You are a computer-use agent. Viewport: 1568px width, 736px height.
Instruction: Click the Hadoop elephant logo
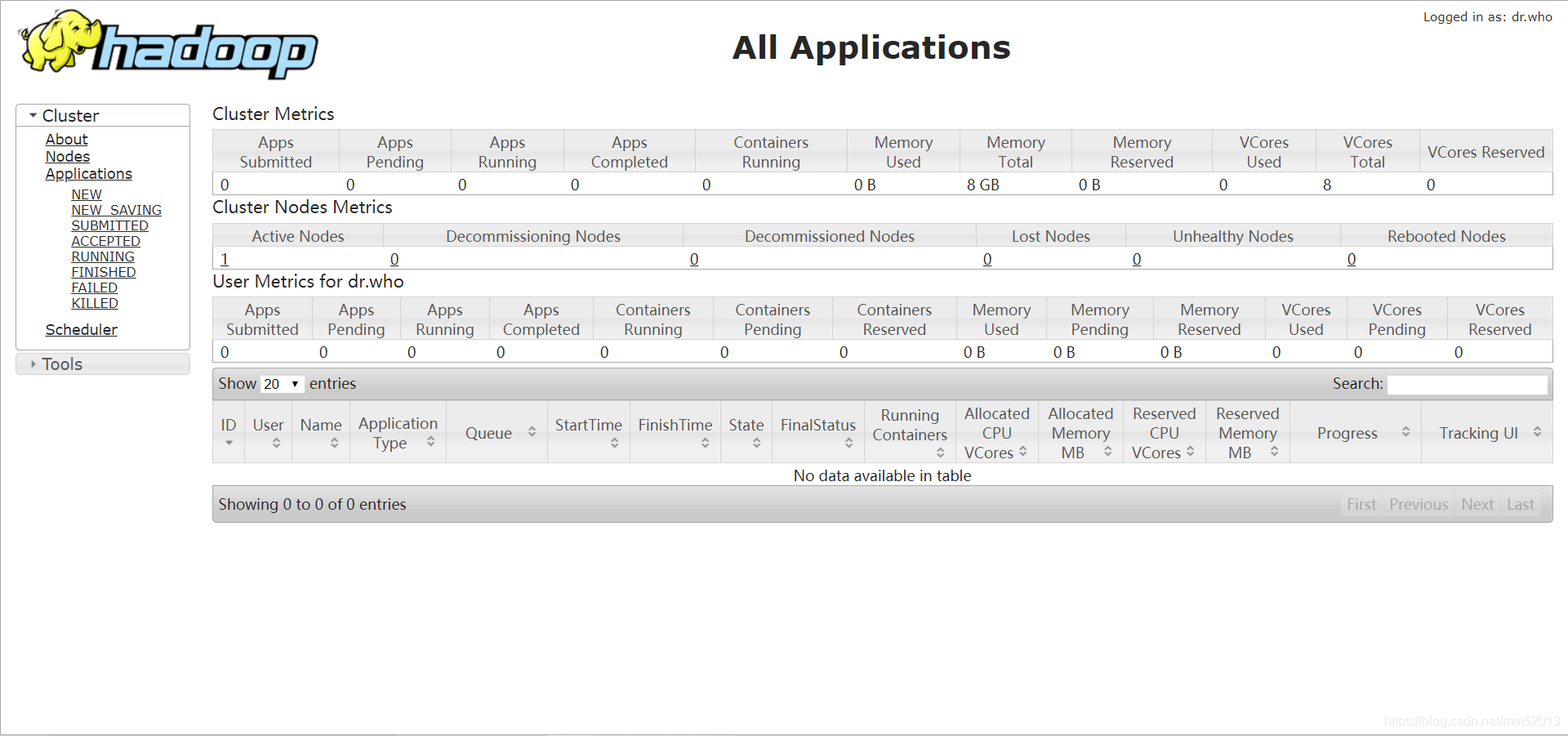[x=168, y=45]
